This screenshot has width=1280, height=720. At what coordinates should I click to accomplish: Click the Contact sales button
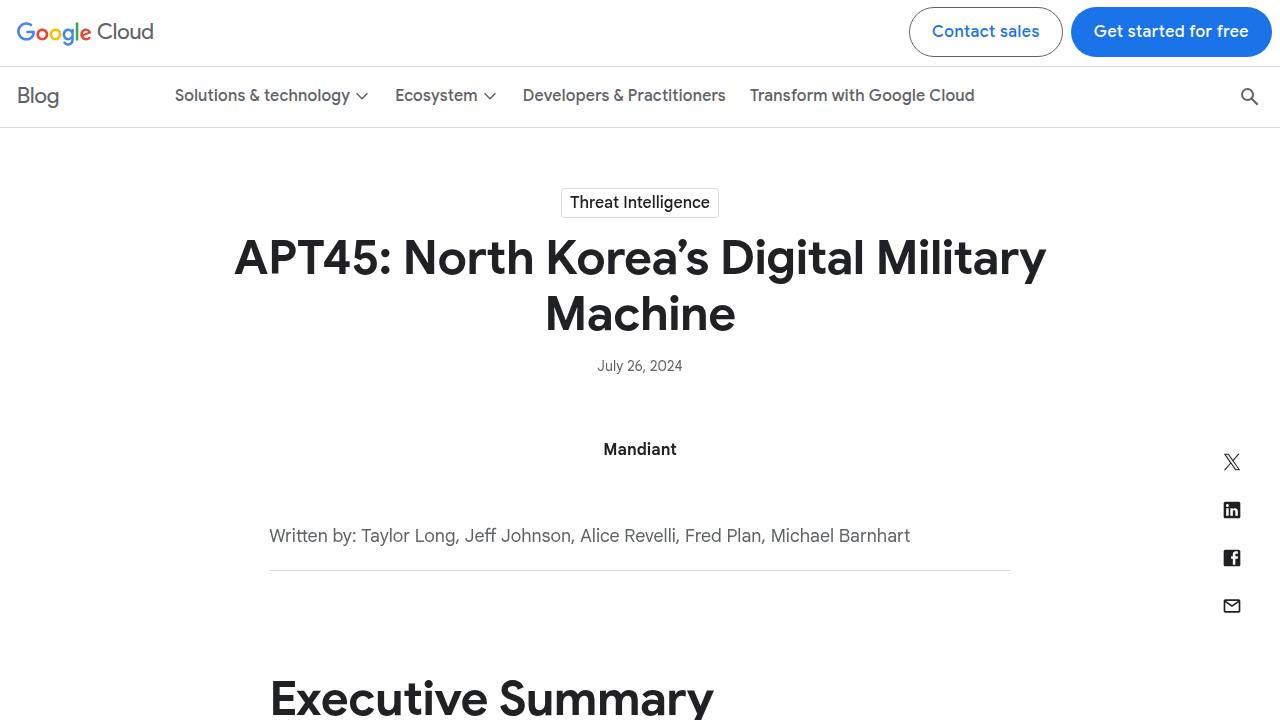(985, 32)
